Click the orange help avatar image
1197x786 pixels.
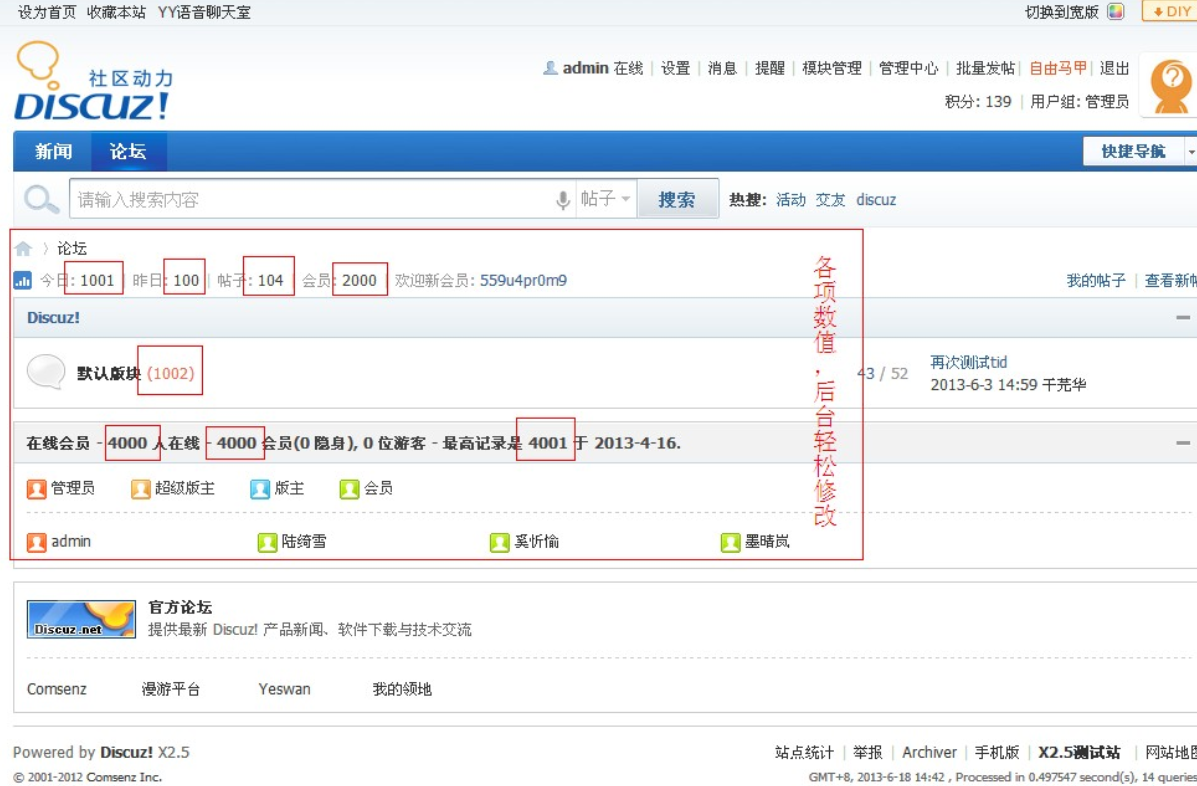click(x=1170, y=85)
